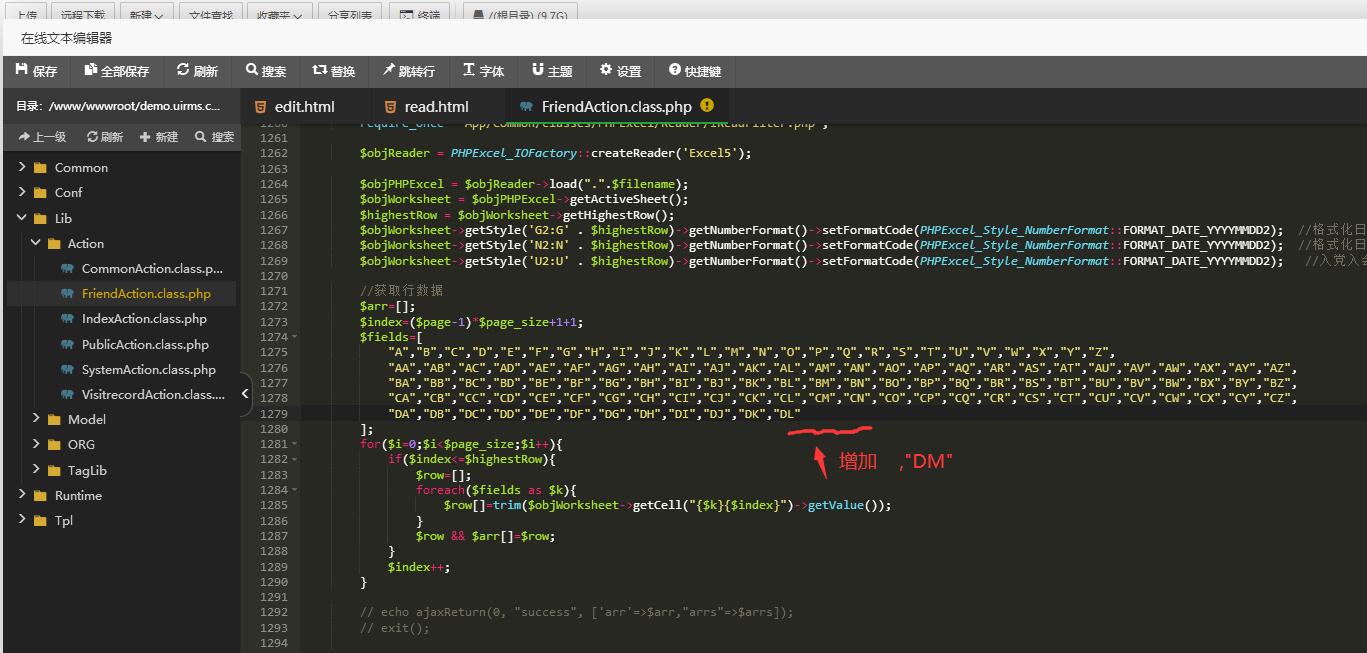Expand the Conf folder chevron
The width and height of the screenshot is (1367, 653).
(x=22, y=192)
